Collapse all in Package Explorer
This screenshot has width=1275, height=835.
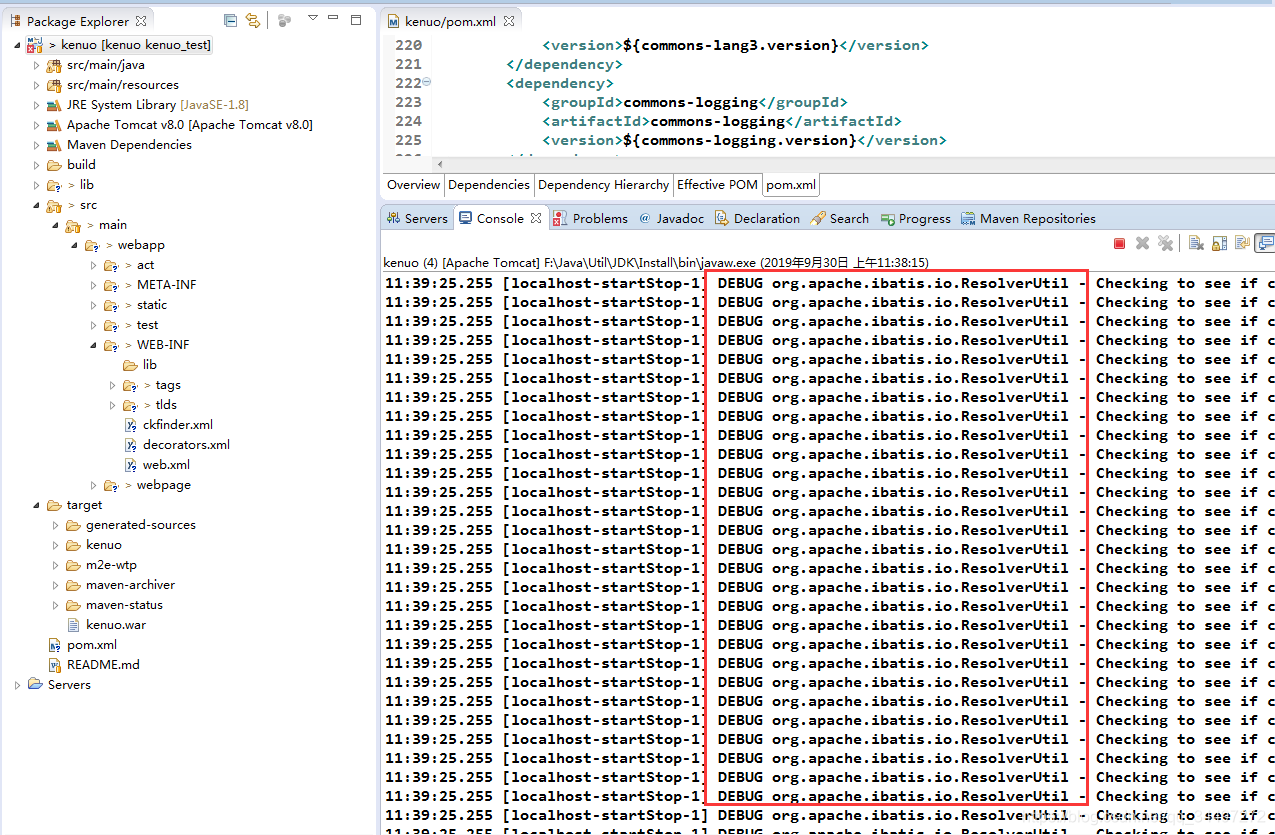click(x=231, y=20)
